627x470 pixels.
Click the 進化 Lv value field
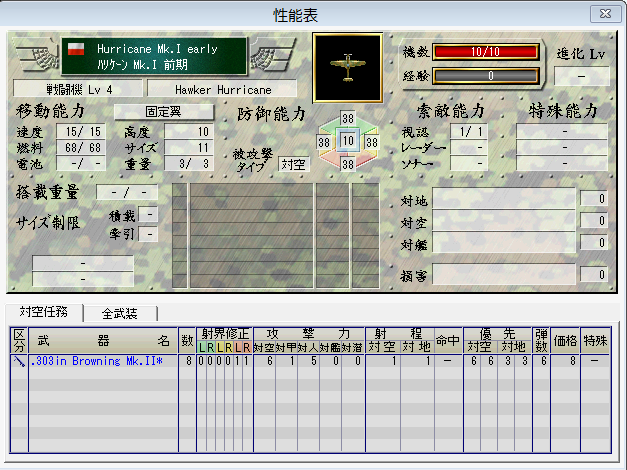[x=582, y=76]
